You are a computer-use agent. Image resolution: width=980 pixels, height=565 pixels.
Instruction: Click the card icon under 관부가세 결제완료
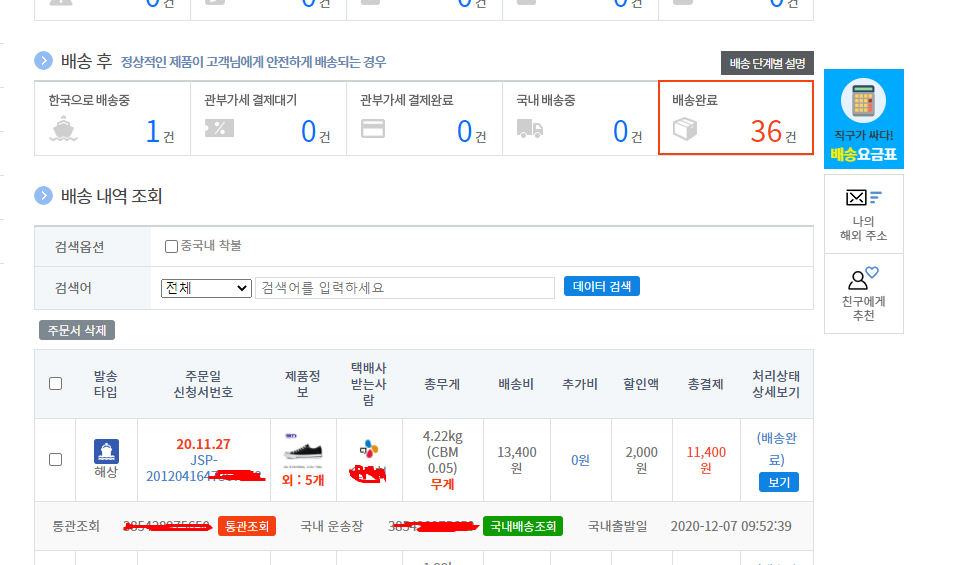(373, 129)
